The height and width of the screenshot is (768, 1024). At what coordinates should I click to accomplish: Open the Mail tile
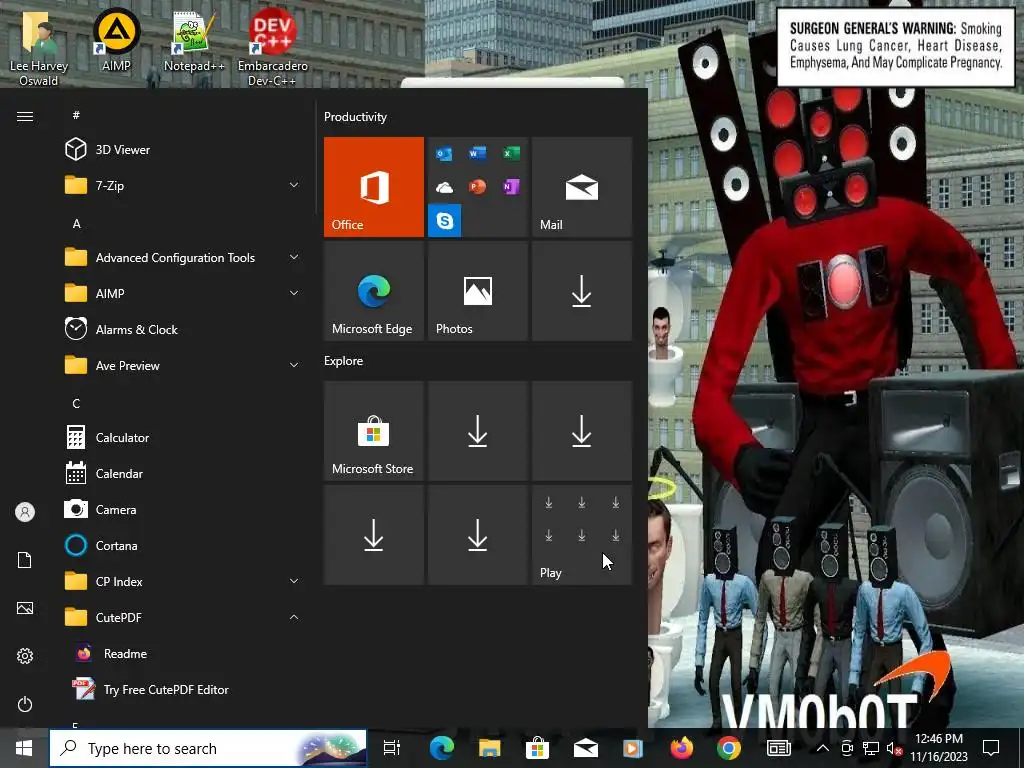coord(582,187)
